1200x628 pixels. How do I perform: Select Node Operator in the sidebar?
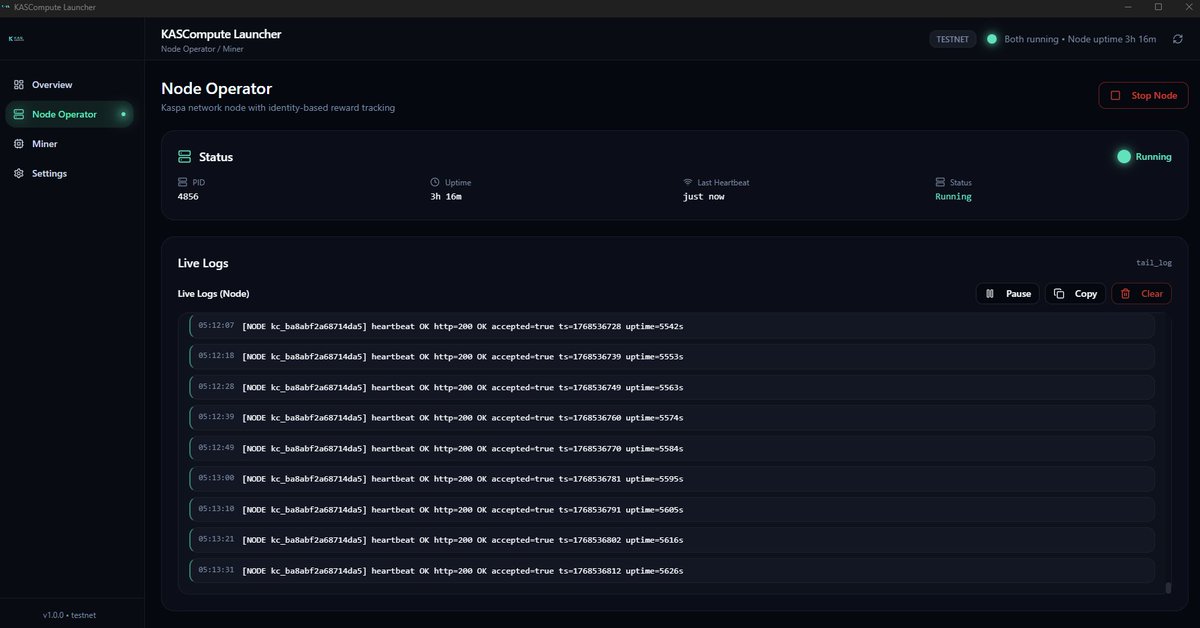tap(69, 114)
